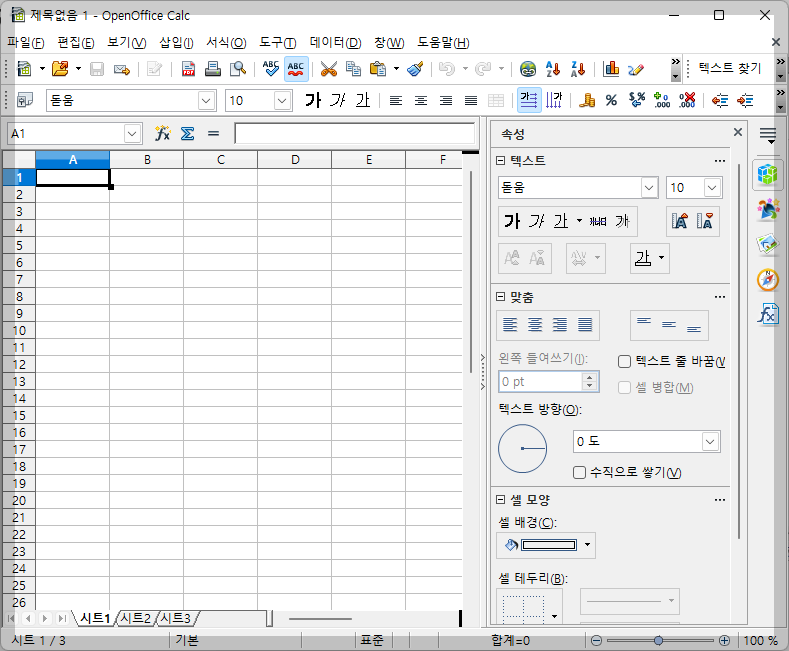Switch to the Sheet2 tab

tap(136, 618)
